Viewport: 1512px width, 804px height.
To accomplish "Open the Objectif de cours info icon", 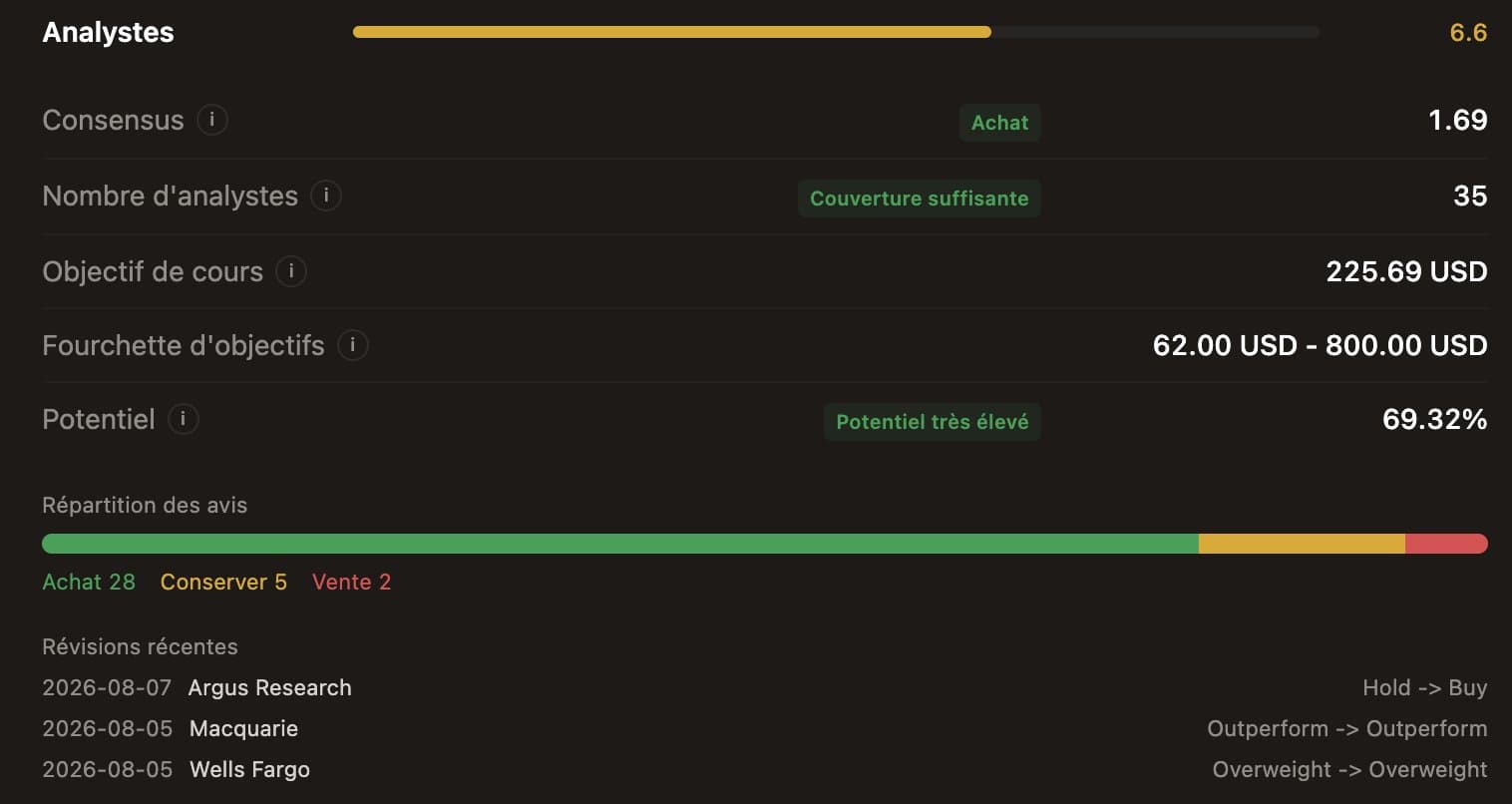I will (291, 271).
